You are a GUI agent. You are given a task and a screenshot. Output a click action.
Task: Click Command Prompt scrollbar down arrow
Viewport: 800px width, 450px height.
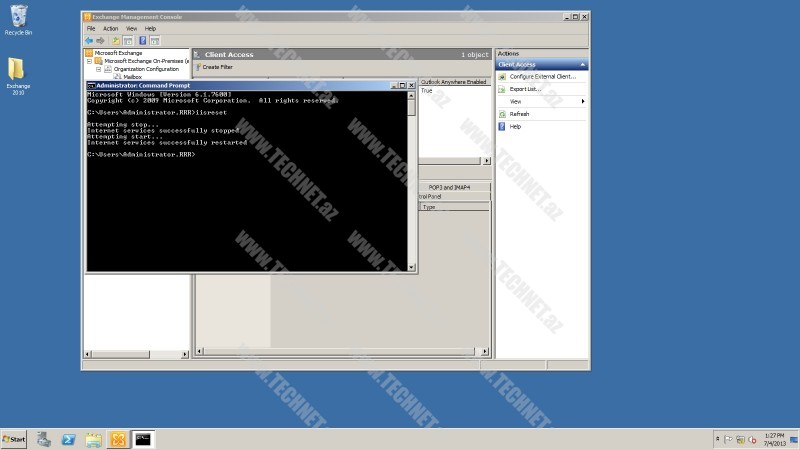point(411,267)
